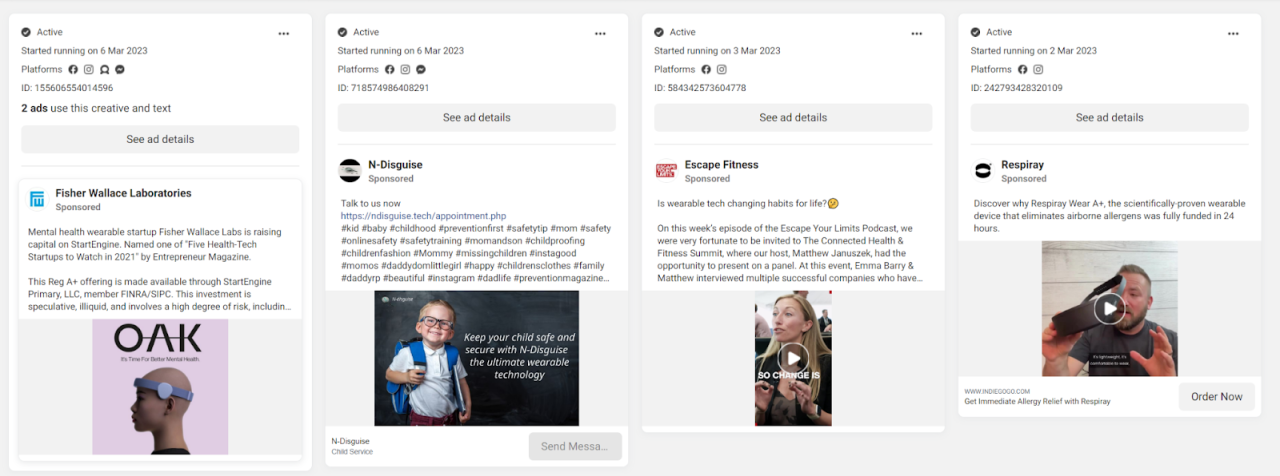Click '2 ads use this creative and text'
The width and height of the screenshot is (1280, 476).
[x=96, y=108]
